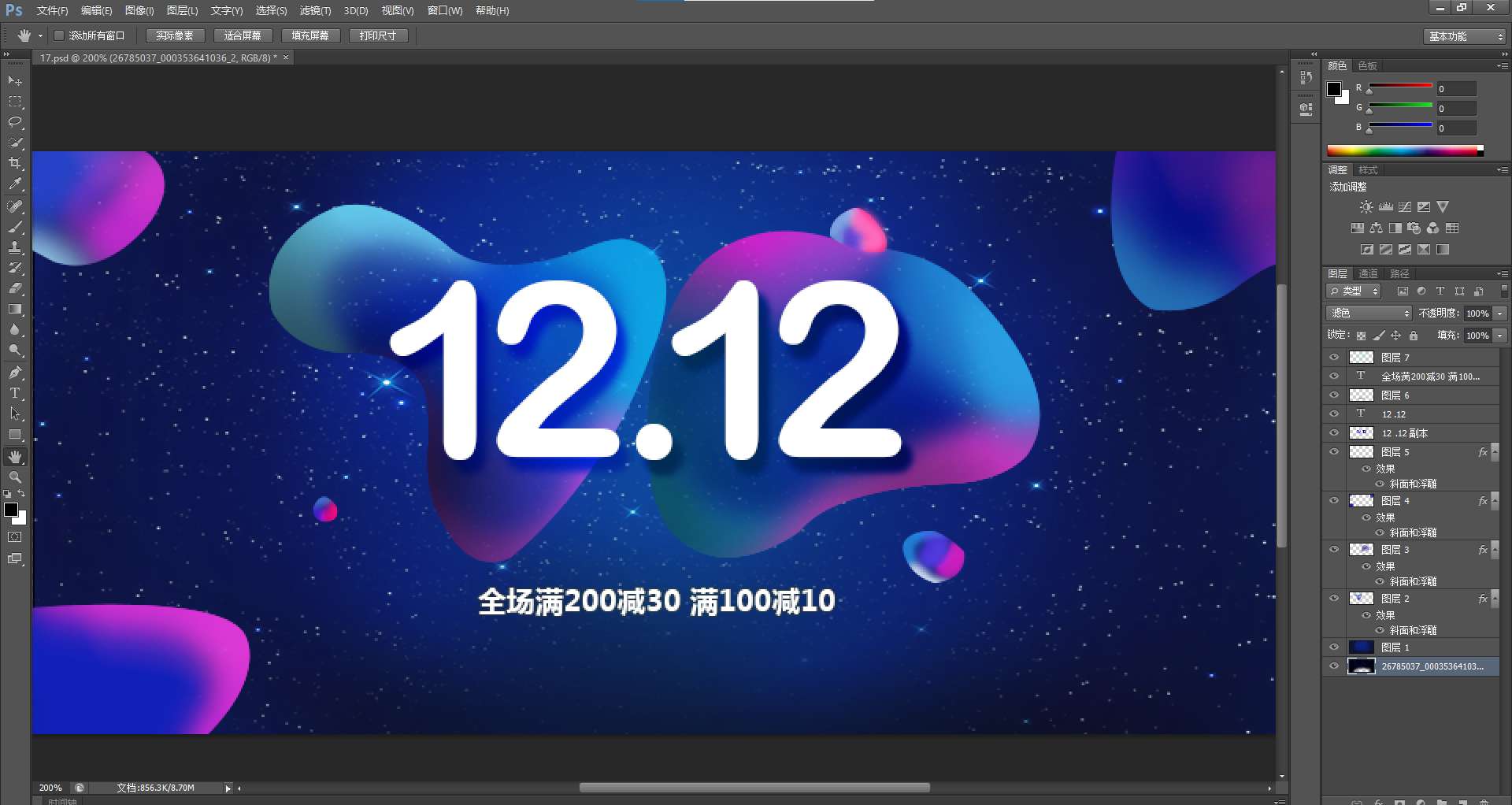
Task: Add Brightness/Contrast adjustment icon
Action: click(x=1366, y=207)
